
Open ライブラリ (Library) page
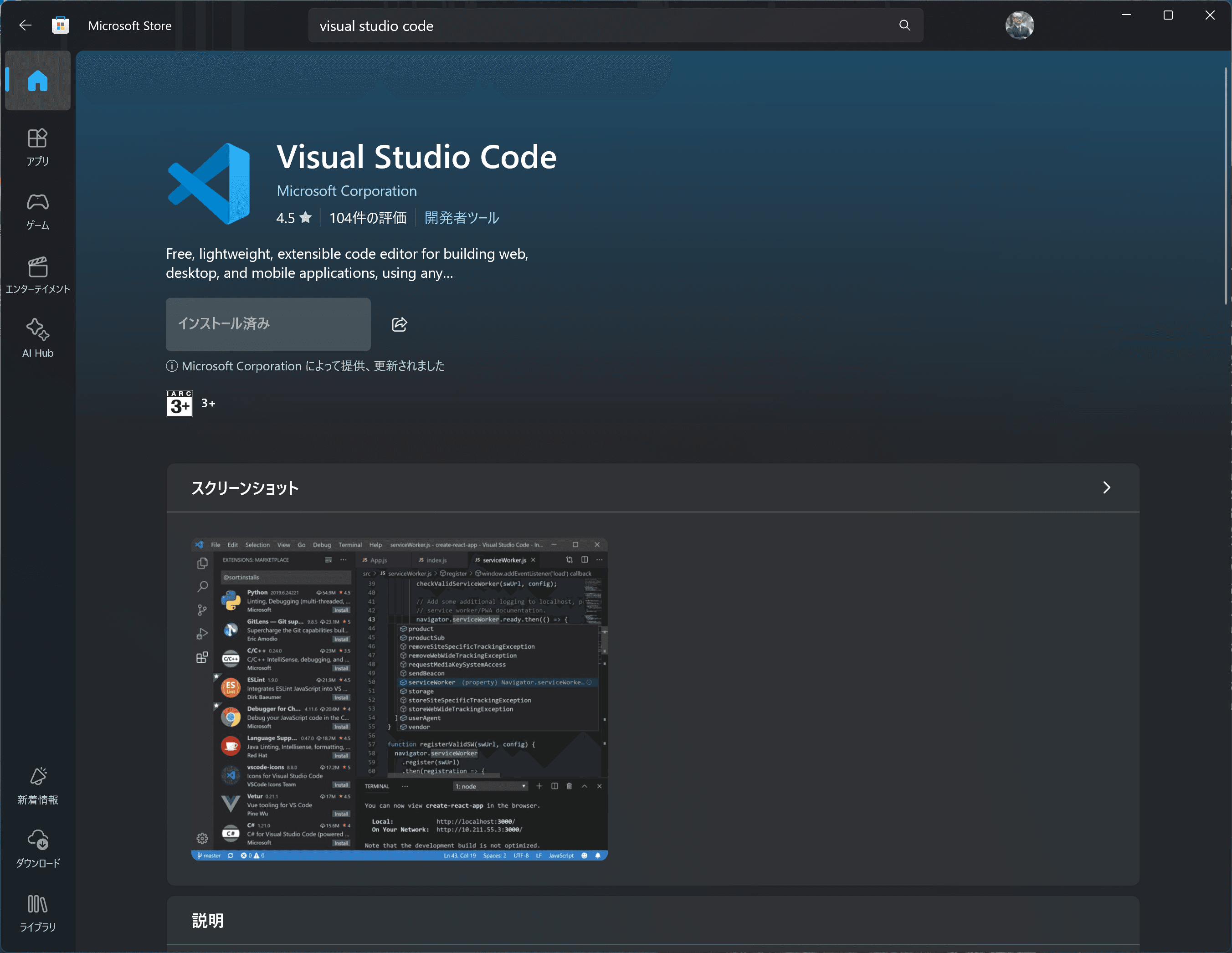pos(38,912)
